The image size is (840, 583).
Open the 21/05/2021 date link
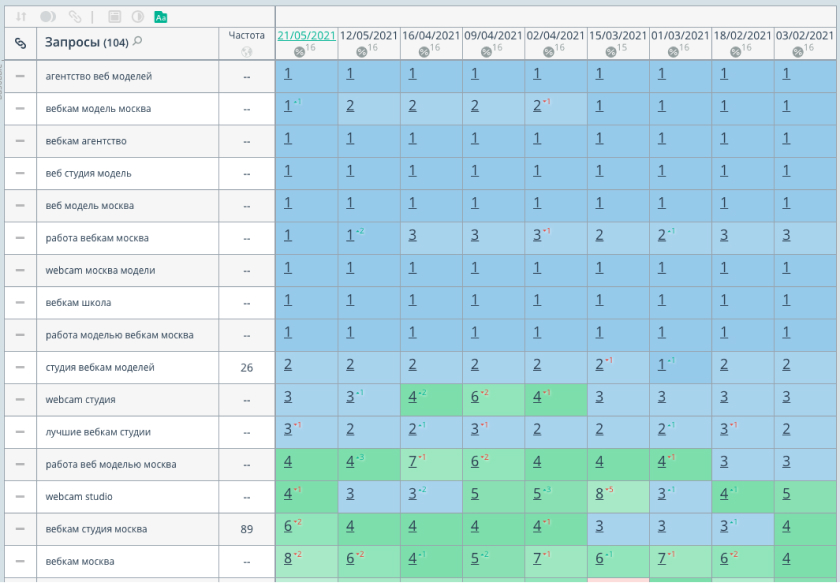coord(307,35)
